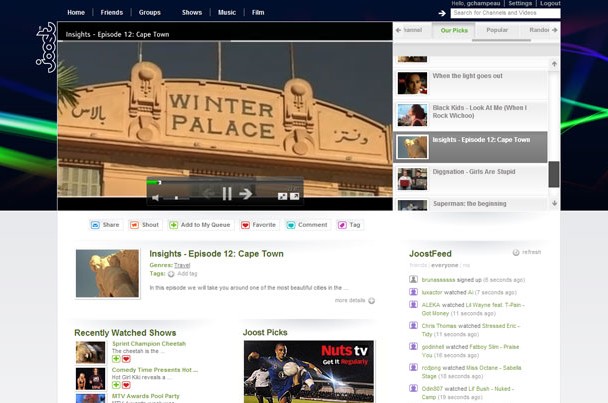Click the Logout link
This screenshot has height=403, width=608.
[550, 3]
